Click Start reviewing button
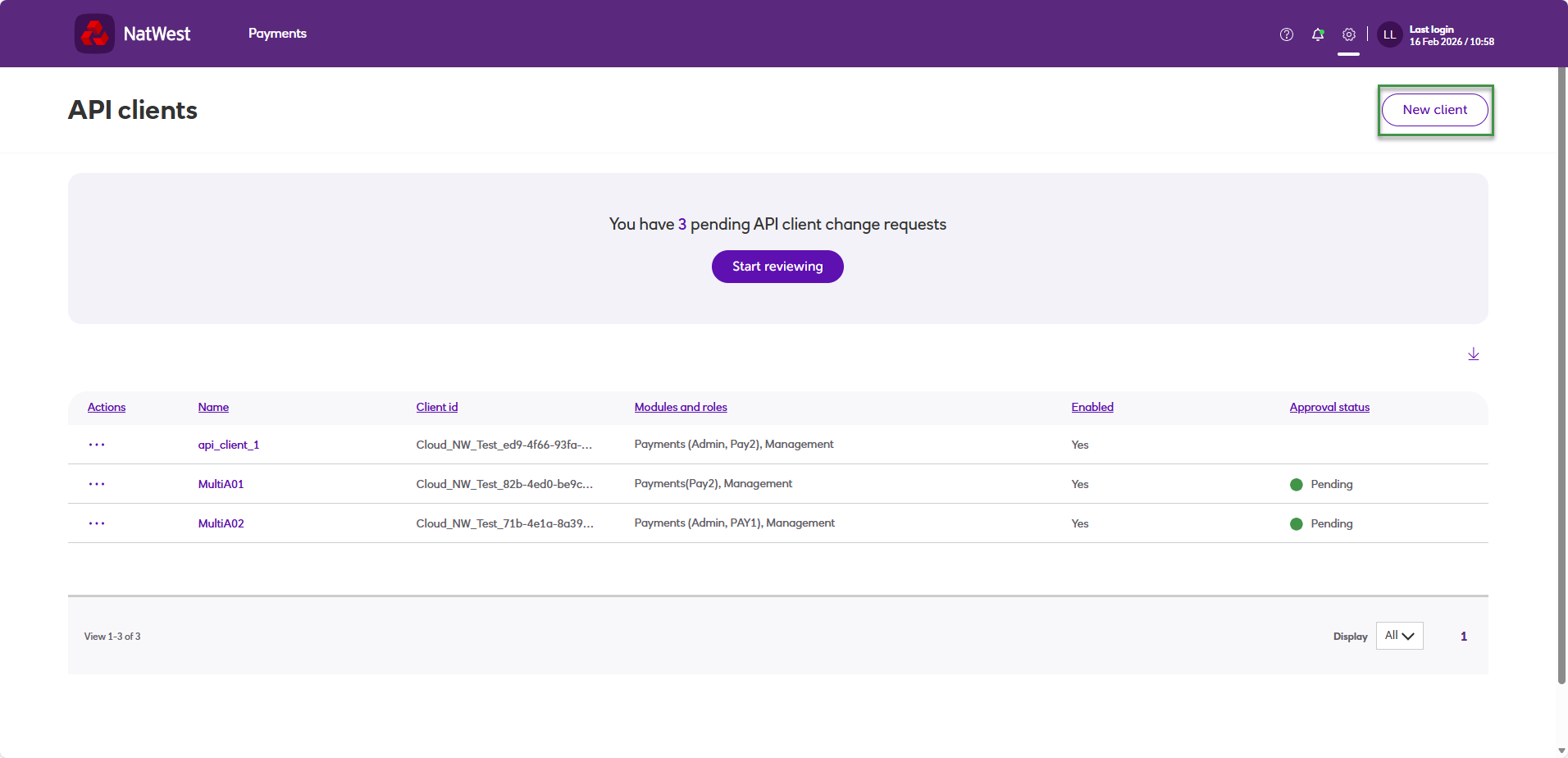The image size is (1568, 758). 777,267
